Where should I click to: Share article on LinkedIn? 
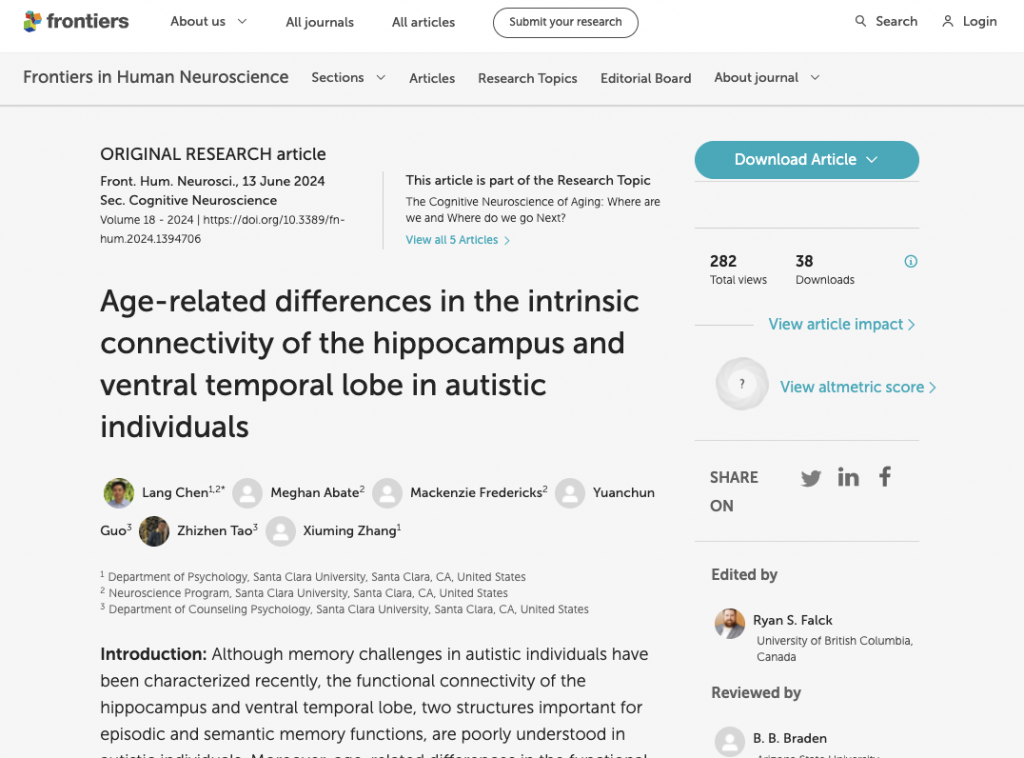pos(848,477)
